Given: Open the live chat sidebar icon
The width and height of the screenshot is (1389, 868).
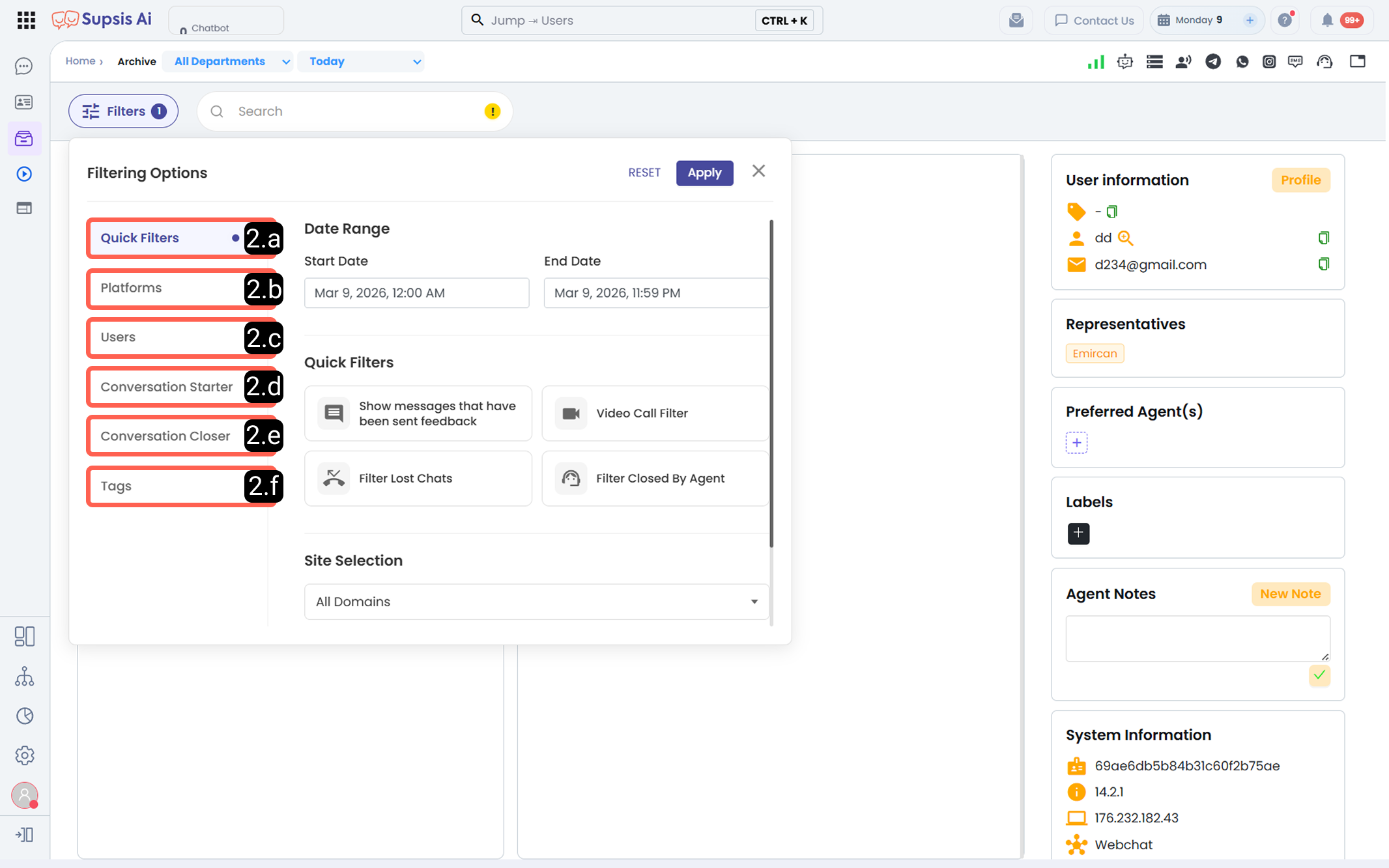Looking at the screenshot, I should (x=24, y=66).
